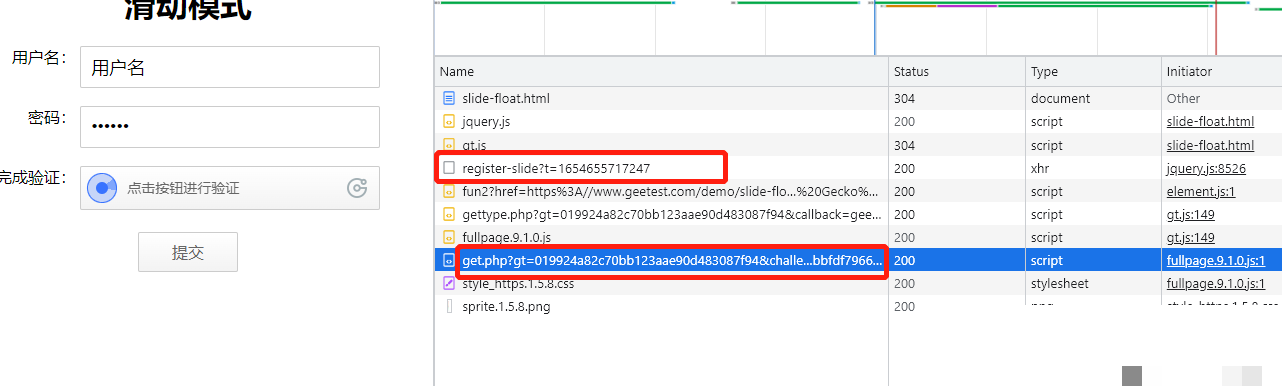1282x386 pixels.
Task: Click the script icon beside the gettype.php request
Action: tap(449, 214)
